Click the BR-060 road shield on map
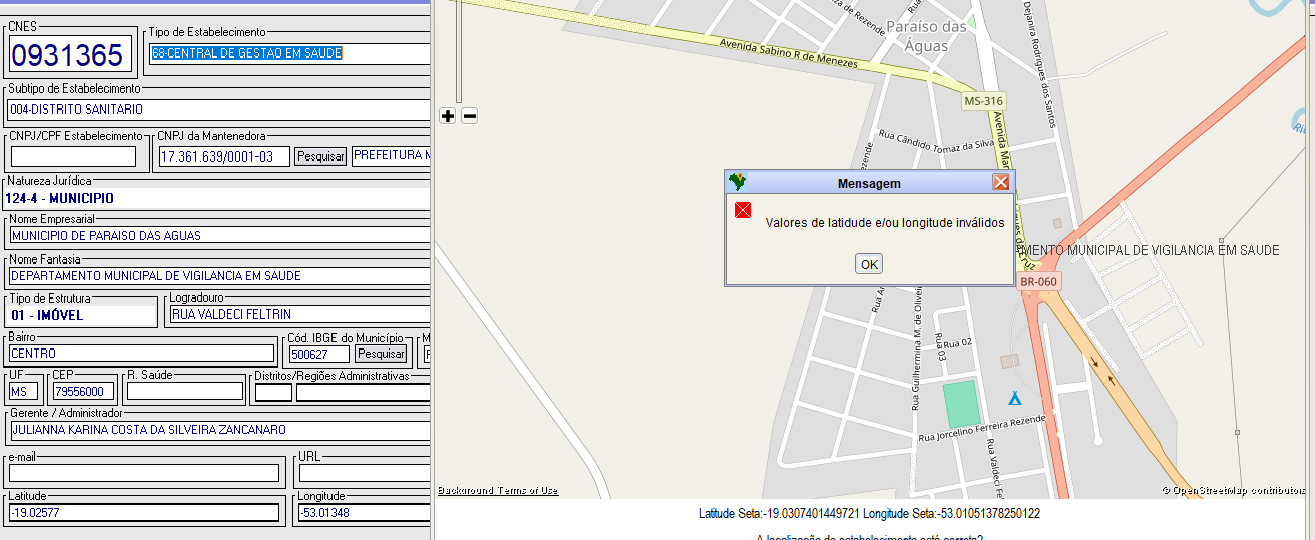The width and height of the screenshot is (1315, 540). point(1038,282)
